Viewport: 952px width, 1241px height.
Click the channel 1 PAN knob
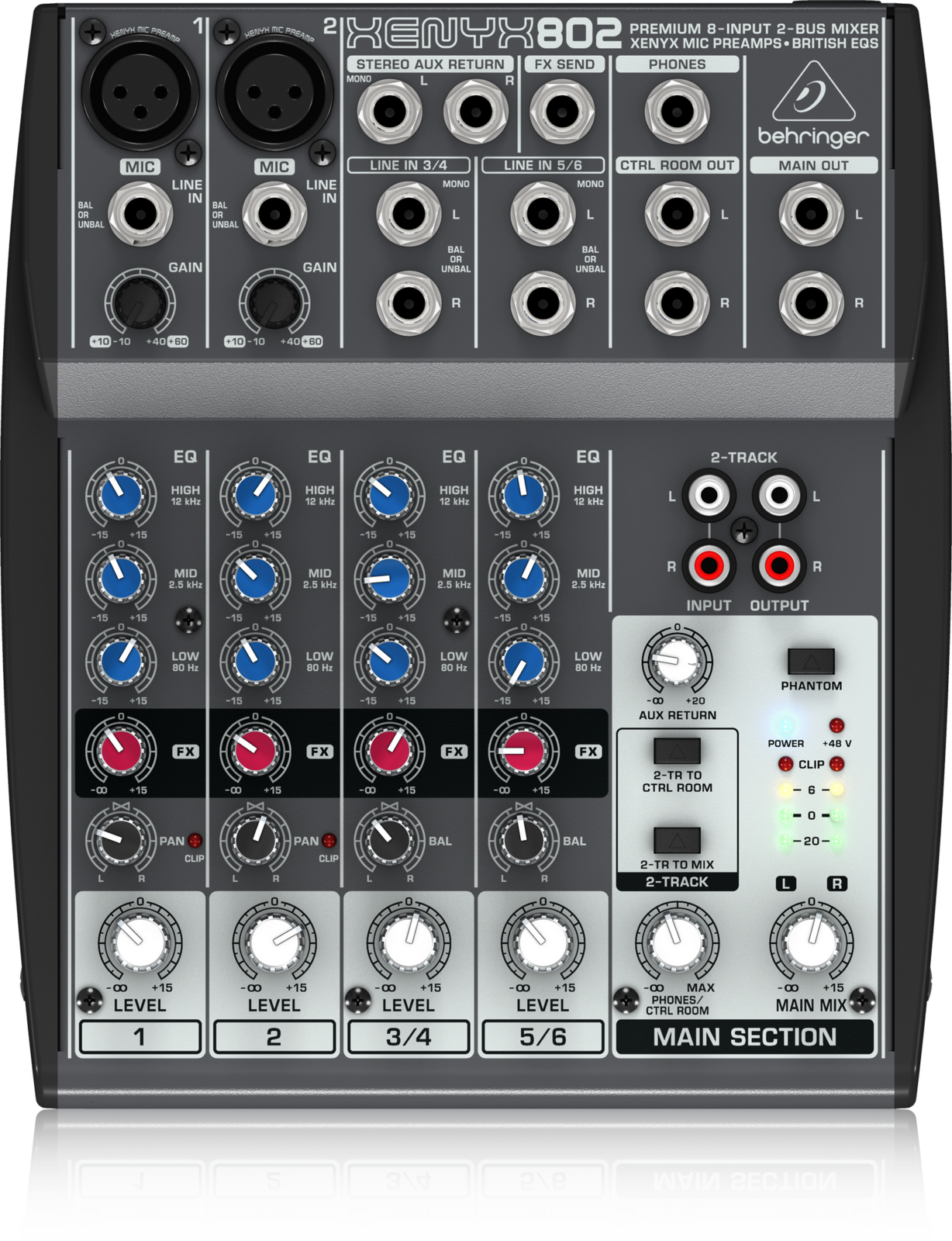120,840
